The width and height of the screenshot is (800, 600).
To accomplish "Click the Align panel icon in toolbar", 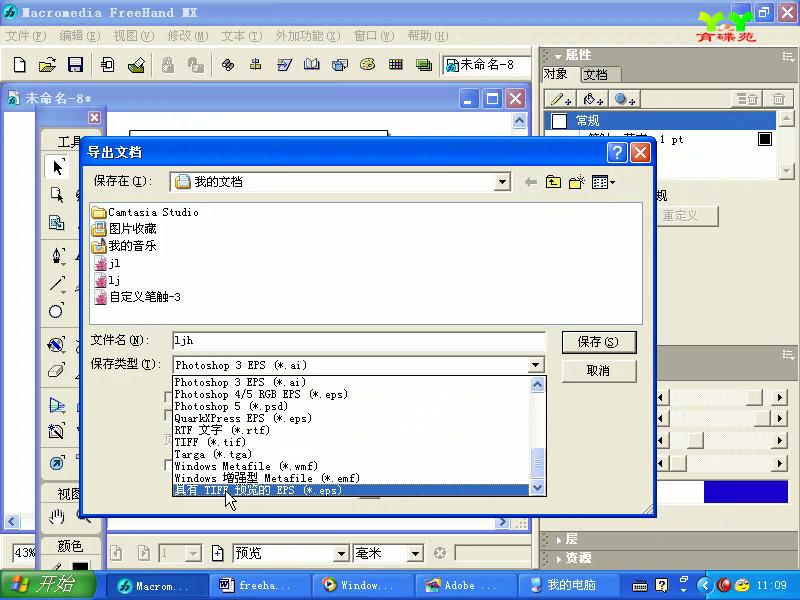I will (x=255, y=65).
